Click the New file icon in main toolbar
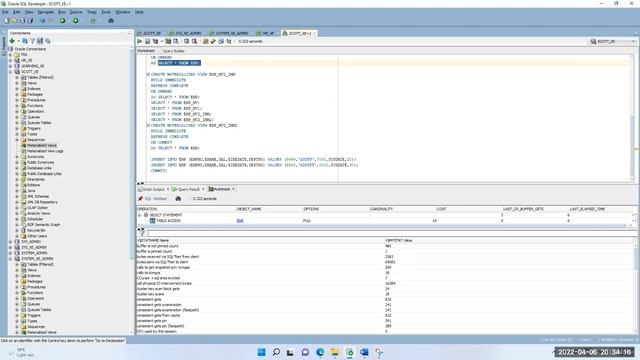Viewport: 640px width, 360px height. pos(7,20)
